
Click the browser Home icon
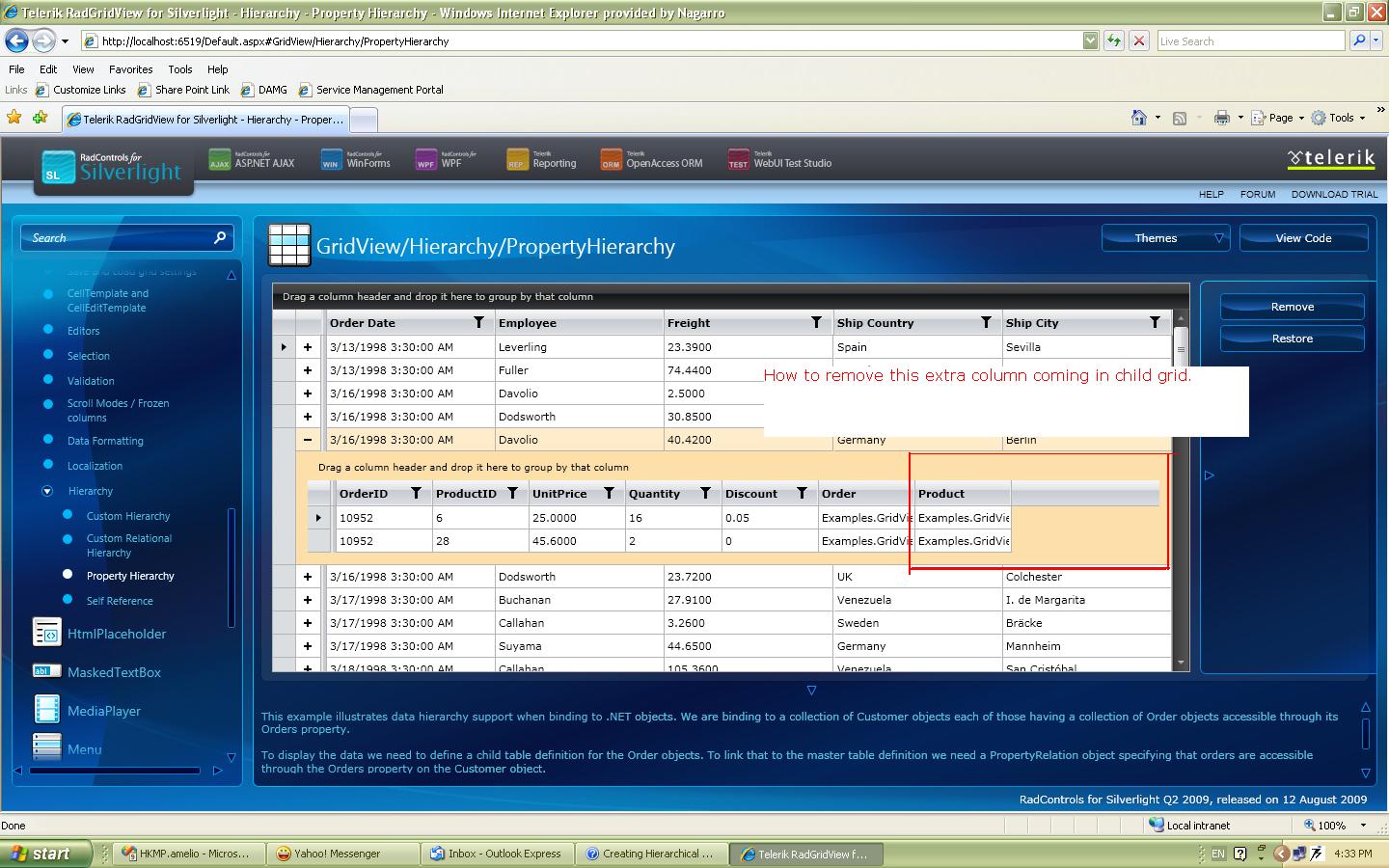(1139, 118)
